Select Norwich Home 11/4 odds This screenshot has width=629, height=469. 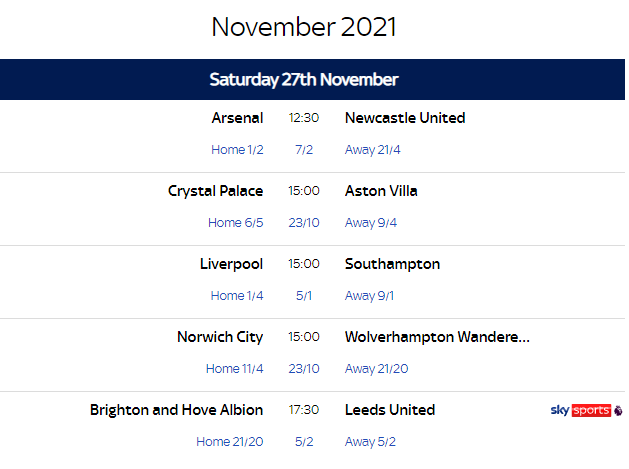tap(234, 369)
